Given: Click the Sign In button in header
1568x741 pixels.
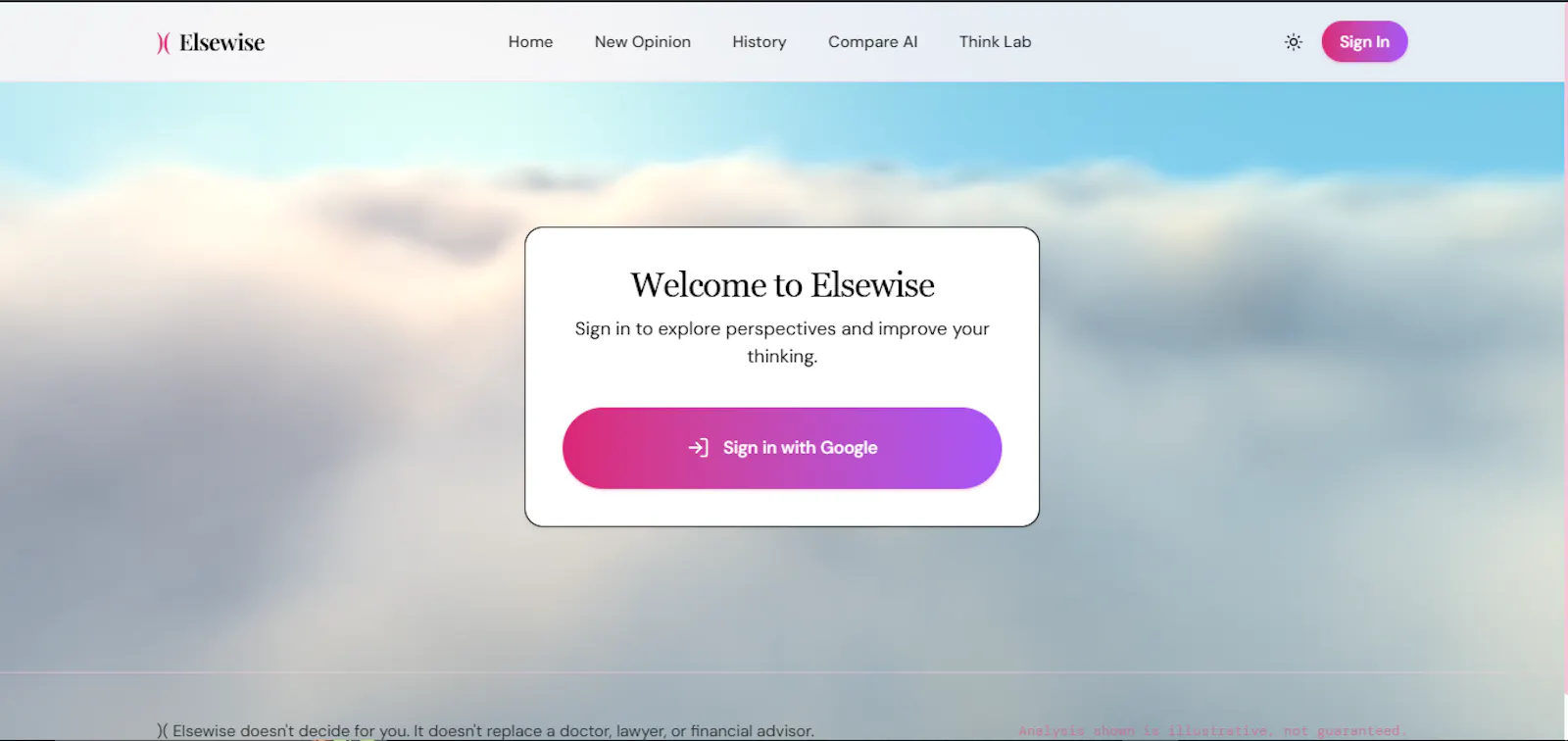Looking at the screenshot, I should pos(1364,41).
